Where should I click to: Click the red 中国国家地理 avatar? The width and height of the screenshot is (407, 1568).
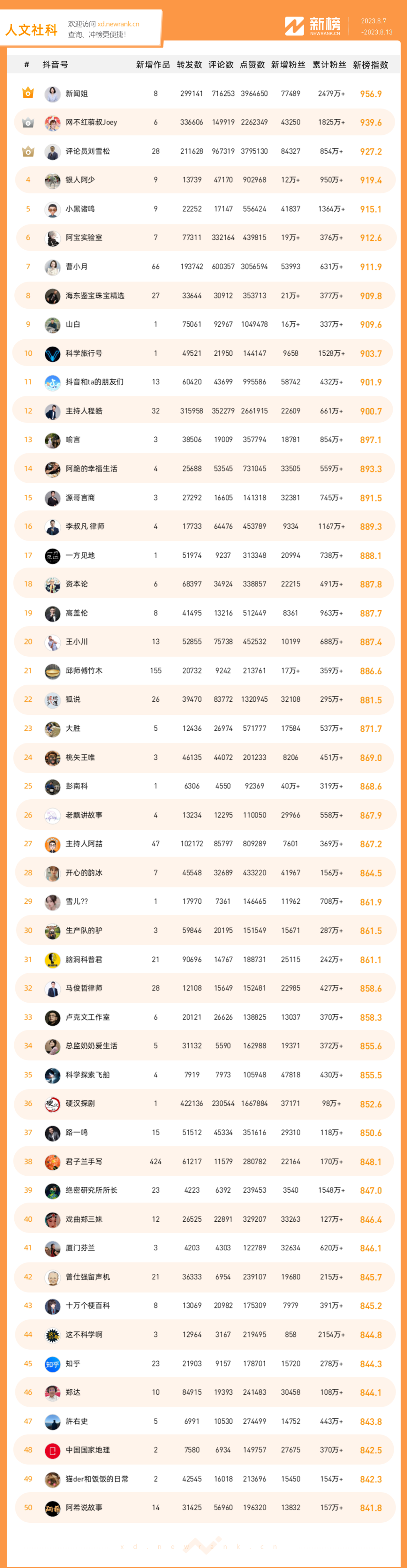52,1451
